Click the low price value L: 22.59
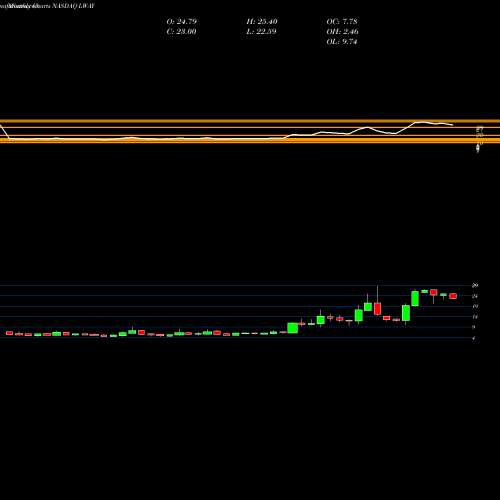The height and width of the screenshot is (500, 500). 262,32
